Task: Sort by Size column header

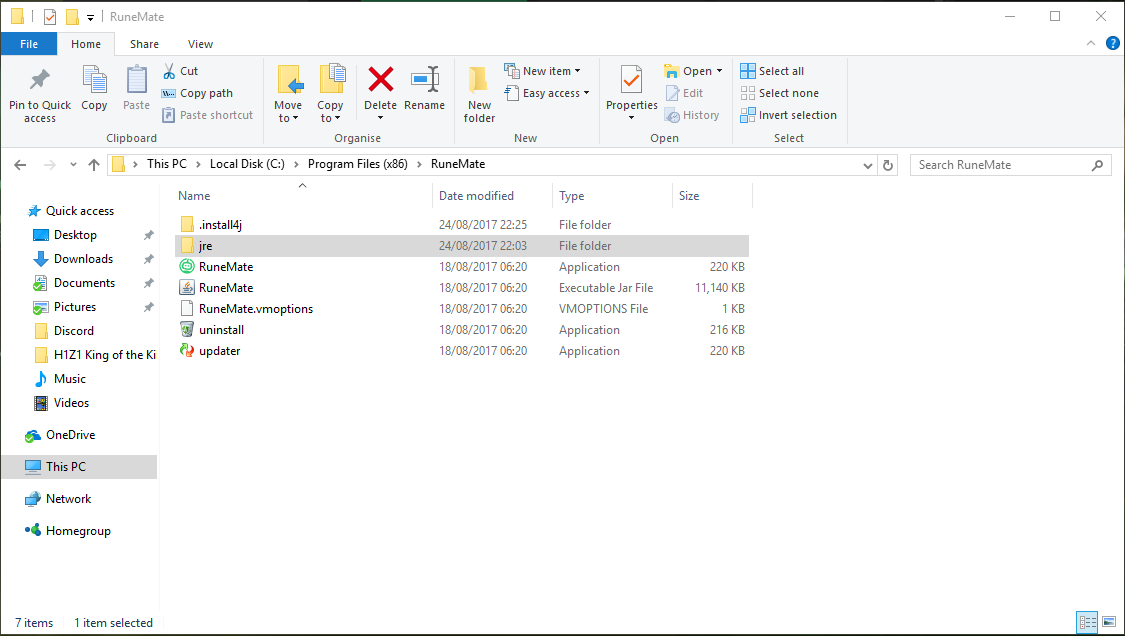Action: (712, 195)
